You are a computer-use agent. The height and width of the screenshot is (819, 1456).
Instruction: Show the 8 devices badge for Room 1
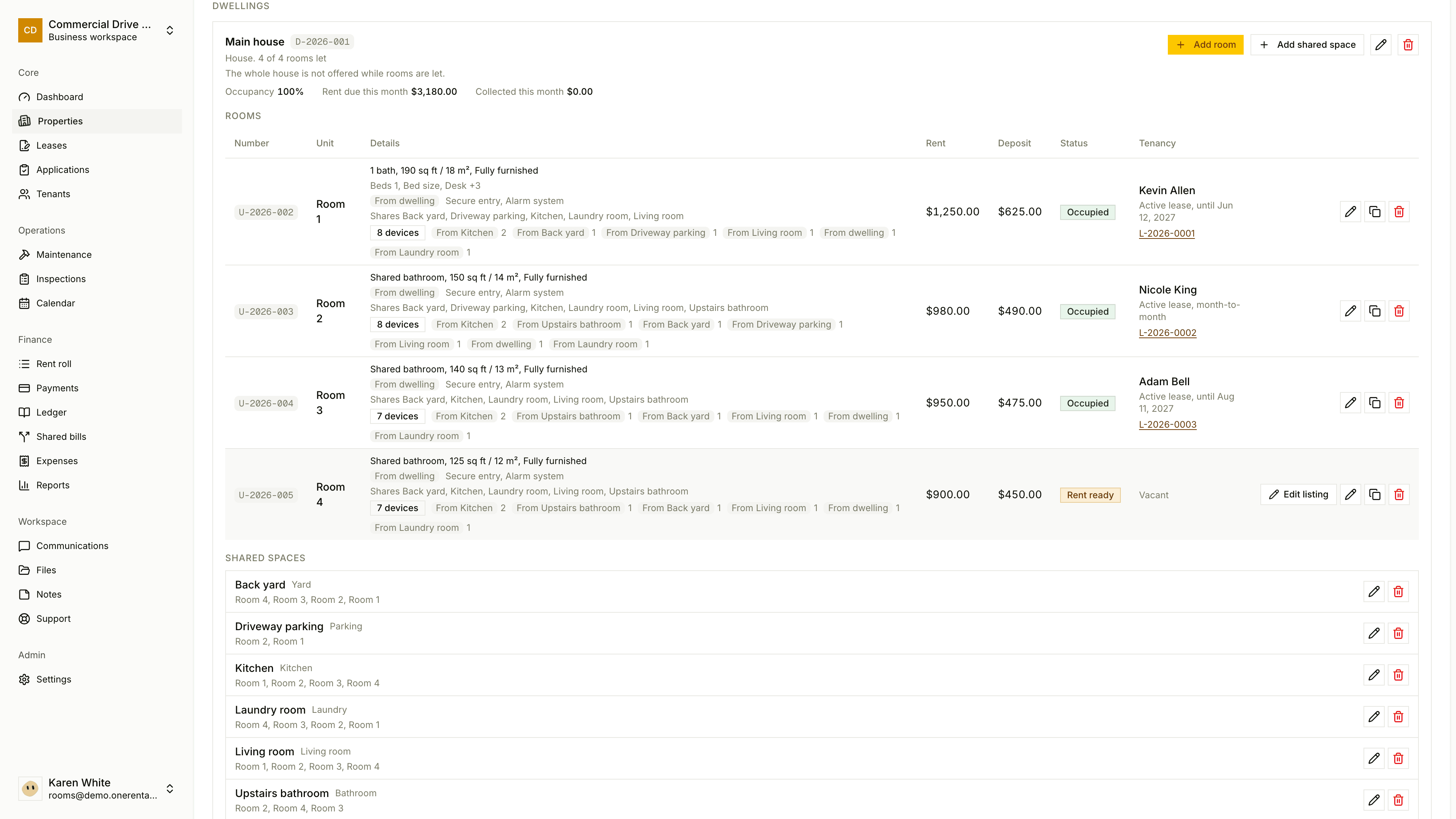397,233
